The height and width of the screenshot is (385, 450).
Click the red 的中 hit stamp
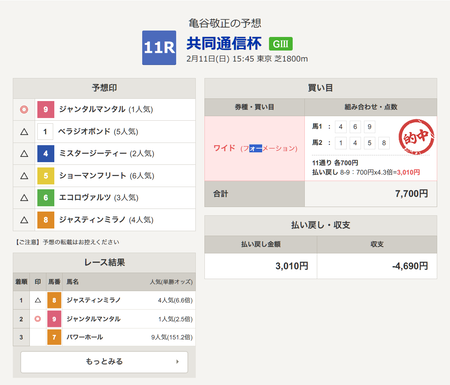click(x=416, y=137)
